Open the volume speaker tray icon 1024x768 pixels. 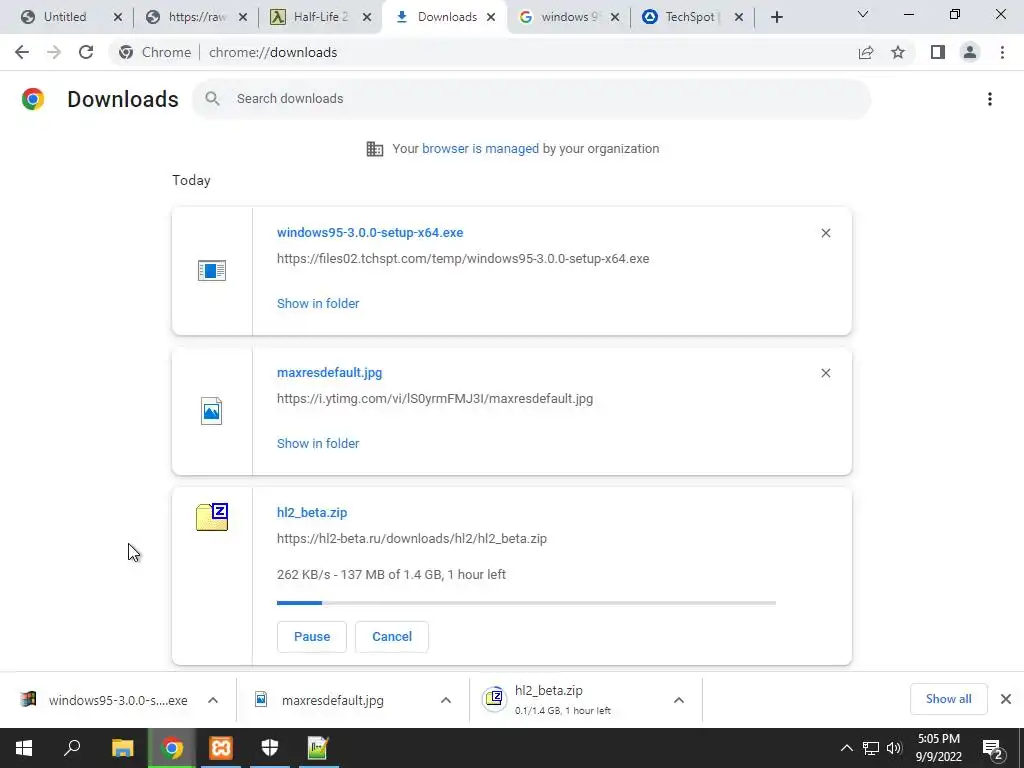tap(894, 748)
